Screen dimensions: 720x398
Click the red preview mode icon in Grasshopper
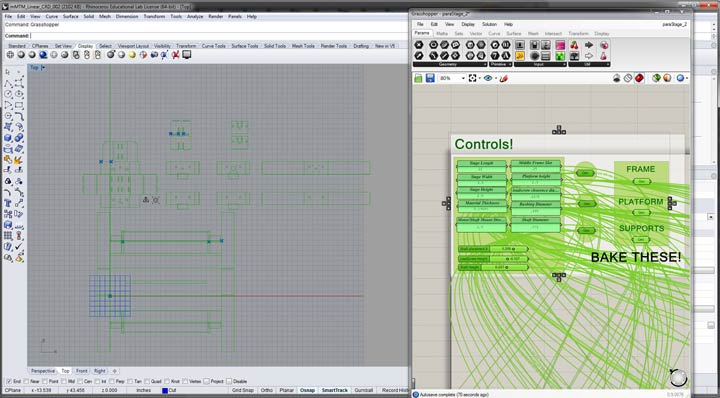point(639,78)
